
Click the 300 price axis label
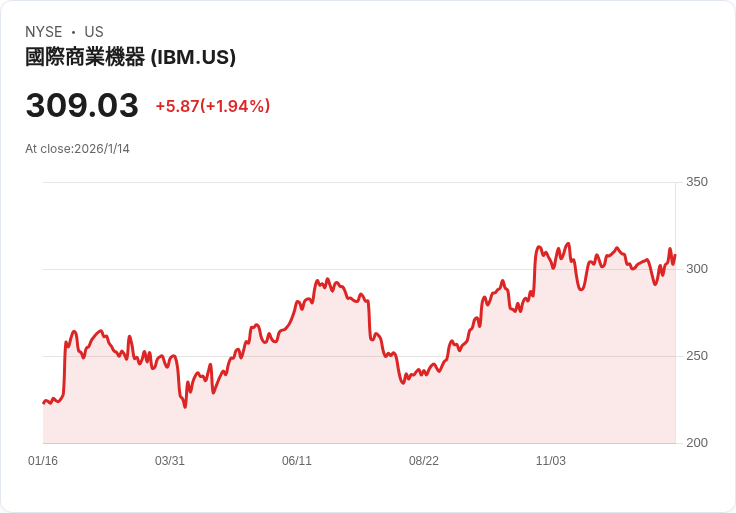tap(697, 269)
